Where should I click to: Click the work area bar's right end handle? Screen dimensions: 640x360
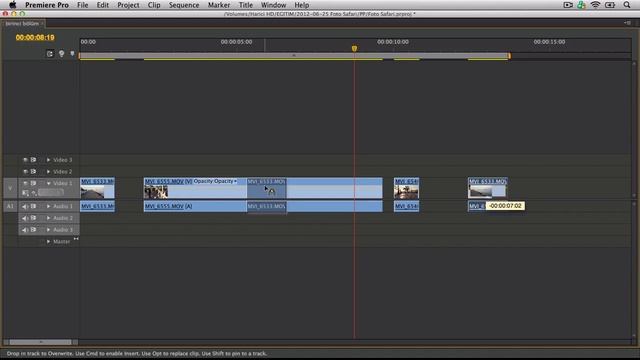pos(509,56)
